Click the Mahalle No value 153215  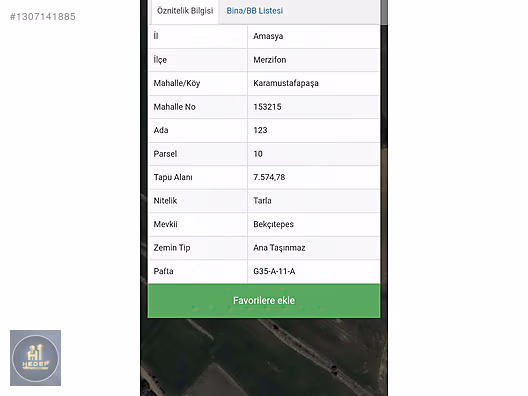tap(267, 107)
